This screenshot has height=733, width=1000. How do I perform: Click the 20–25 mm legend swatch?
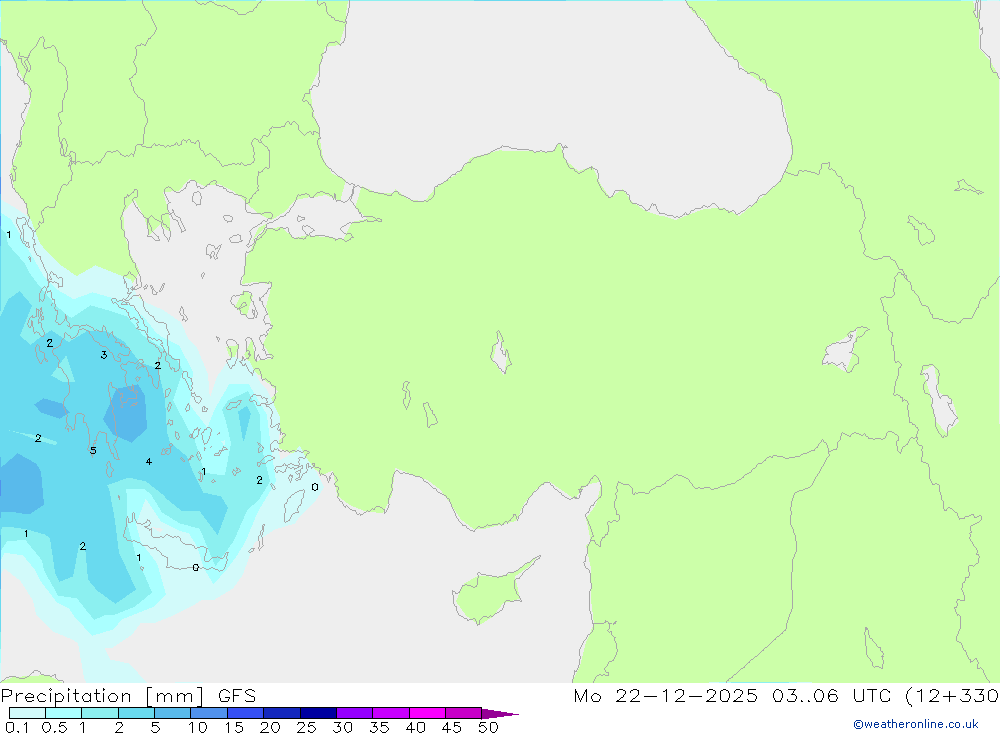tap(282, 713)
